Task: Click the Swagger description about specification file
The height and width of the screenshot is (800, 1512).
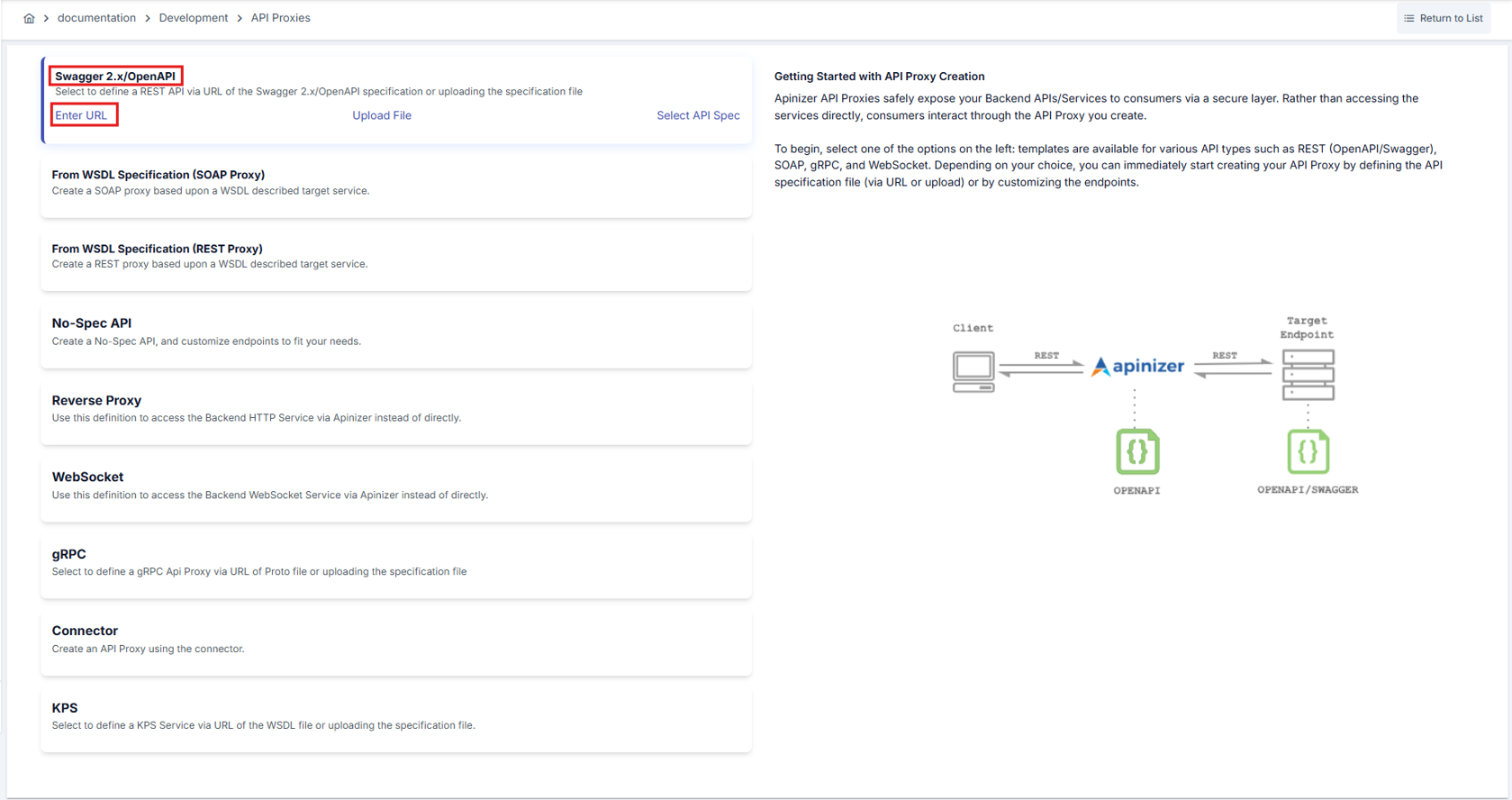Action: [319, 92]
